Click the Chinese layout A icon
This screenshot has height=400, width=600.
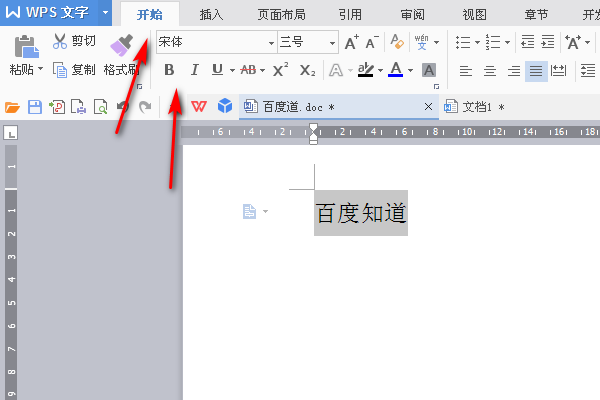pyautogui.click(x=573, y=42)
